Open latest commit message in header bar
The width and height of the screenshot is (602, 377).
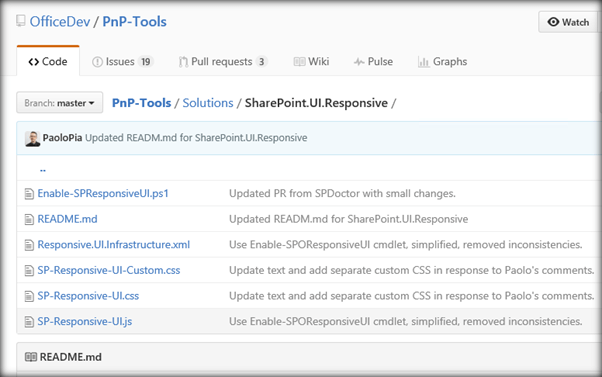point(196,138)
